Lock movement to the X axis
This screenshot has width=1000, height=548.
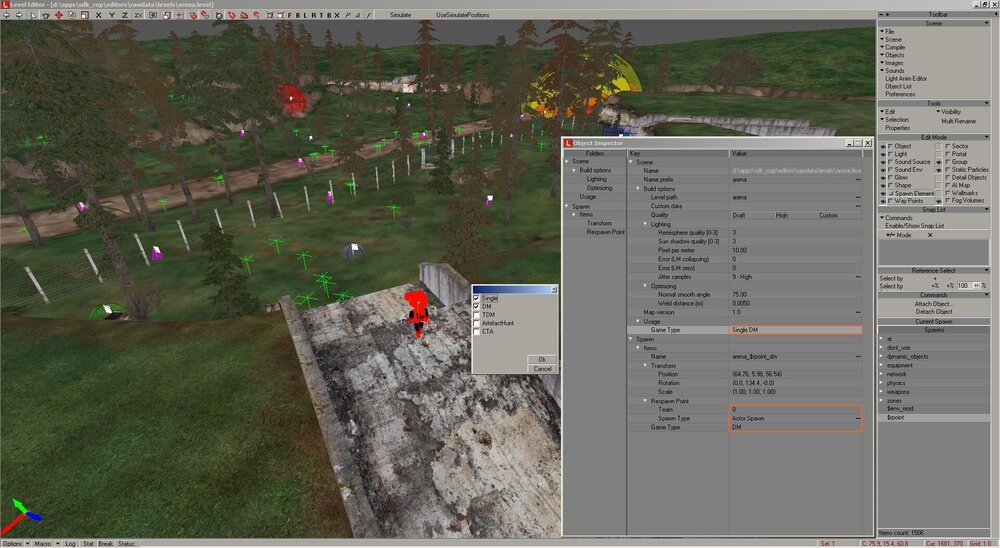[x=98, y=15]
